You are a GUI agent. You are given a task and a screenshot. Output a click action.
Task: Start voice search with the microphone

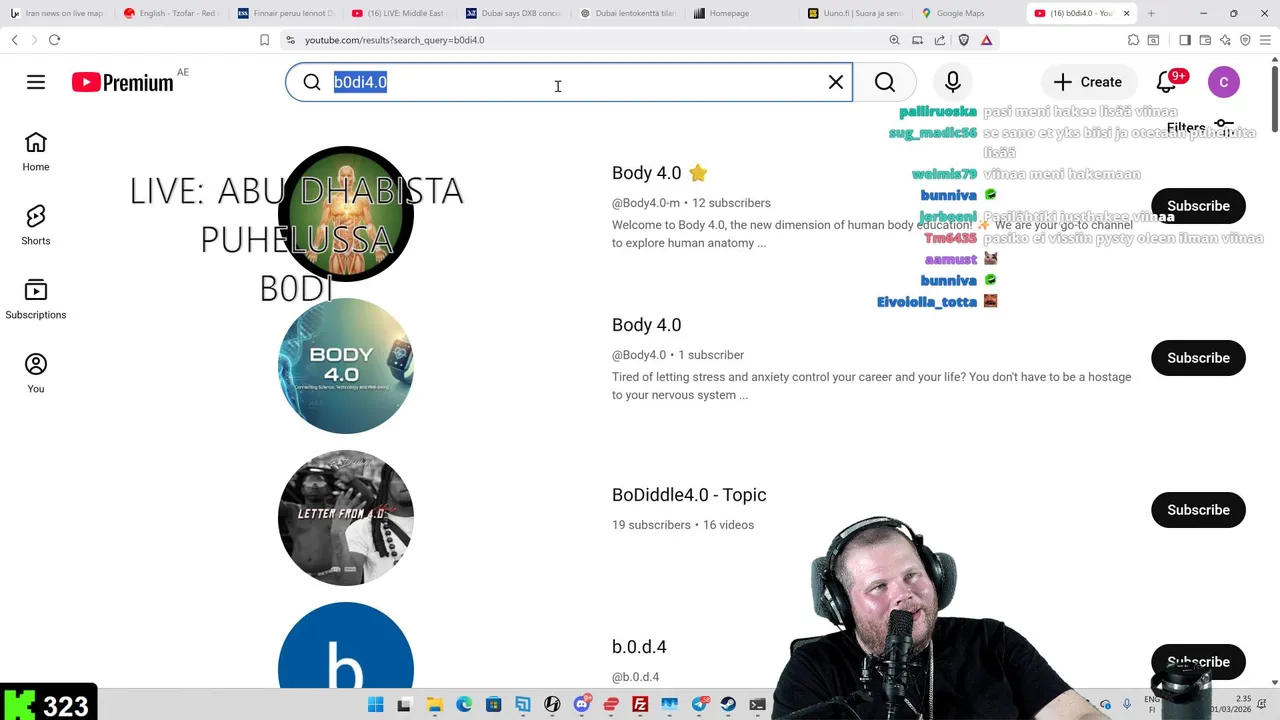click(952, 82)
